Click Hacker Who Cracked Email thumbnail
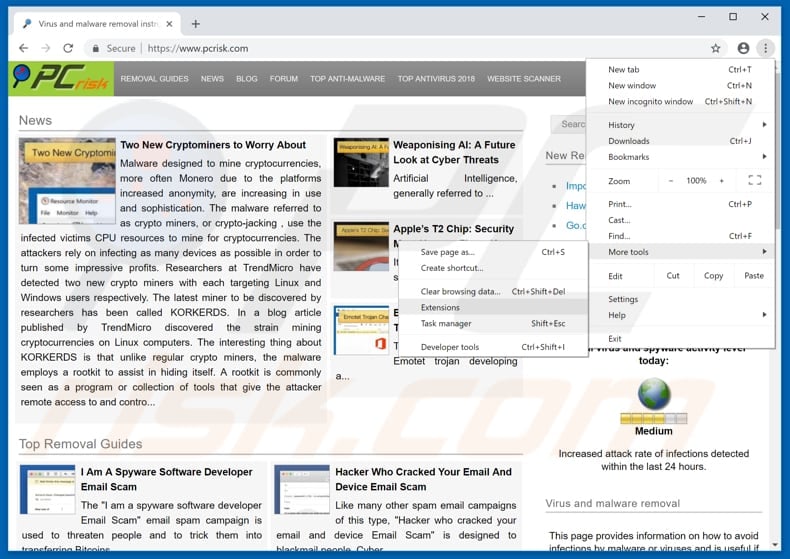The height and width of the screenshot is (559, 790). (302, 489)
